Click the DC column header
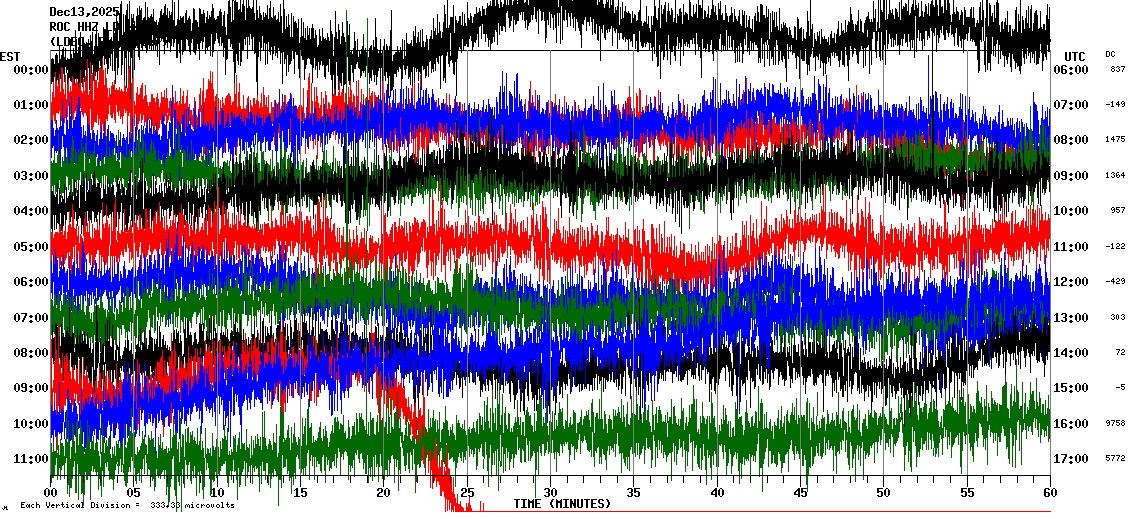This screenshot has width=1130, height=519. (1110, 54)
